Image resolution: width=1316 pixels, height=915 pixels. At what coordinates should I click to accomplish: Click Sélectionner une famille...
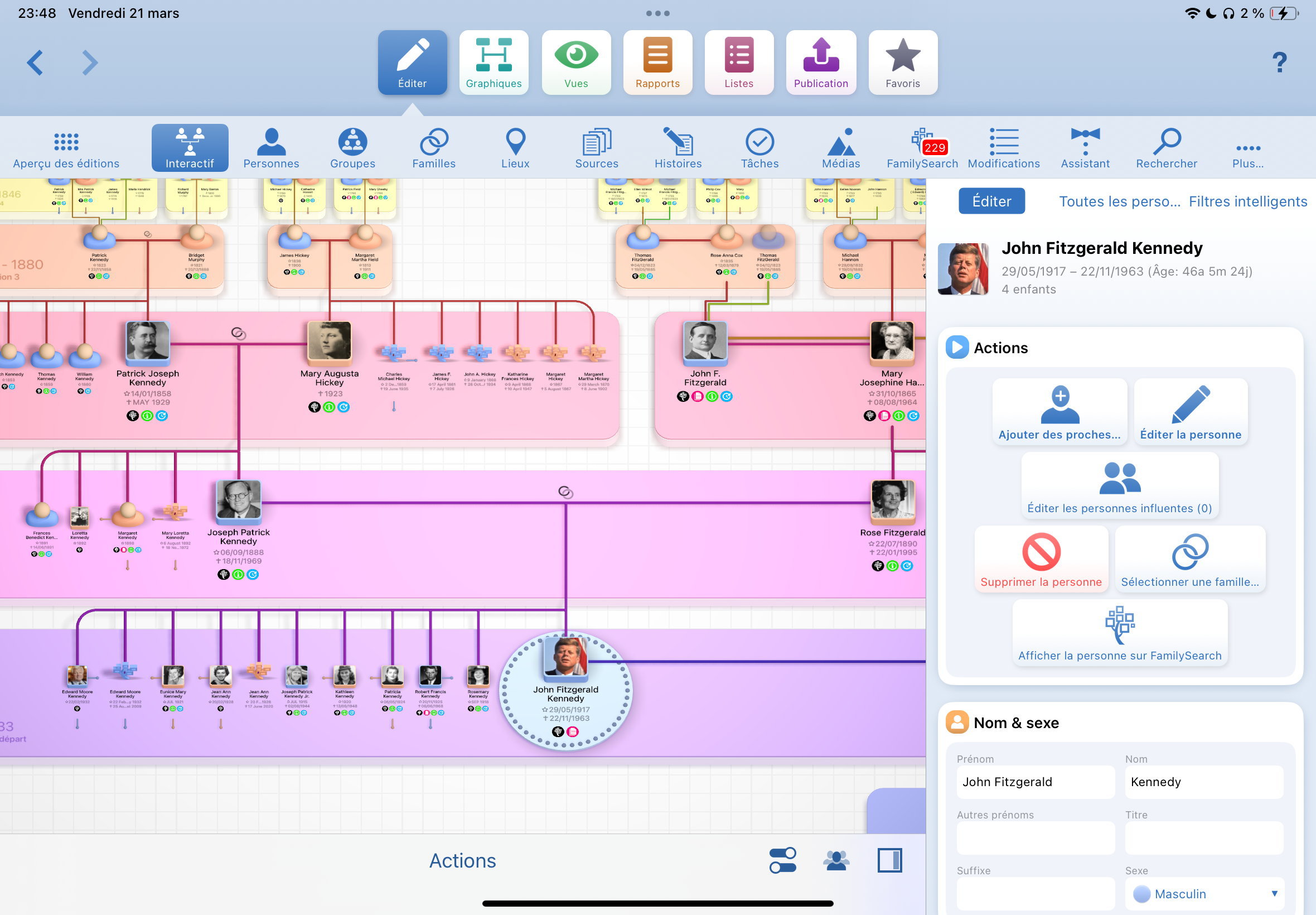point(1190,559)
